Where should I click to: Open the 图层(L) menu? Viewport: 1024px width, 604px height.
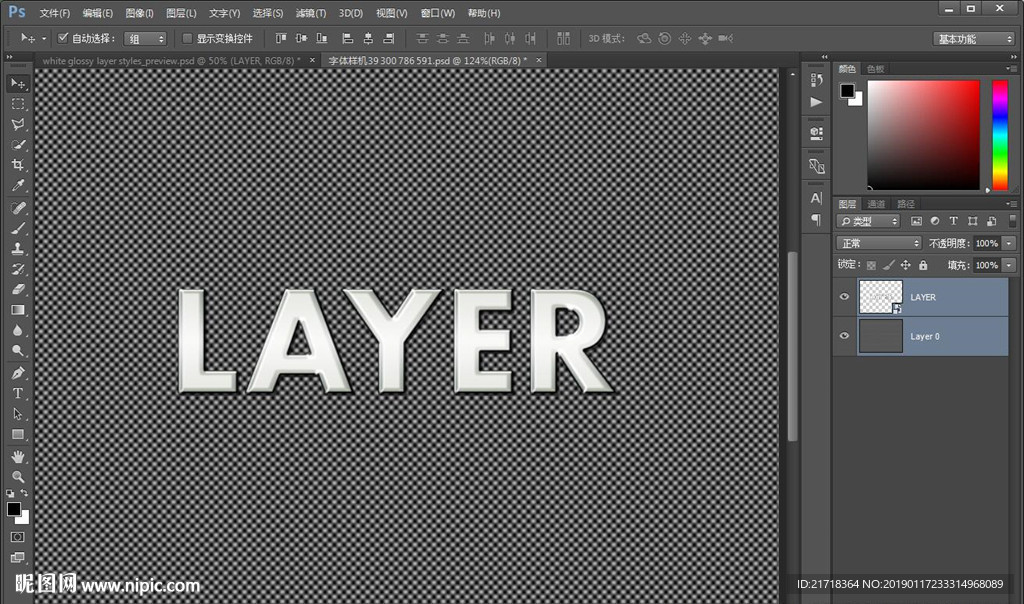coord(181,13)
